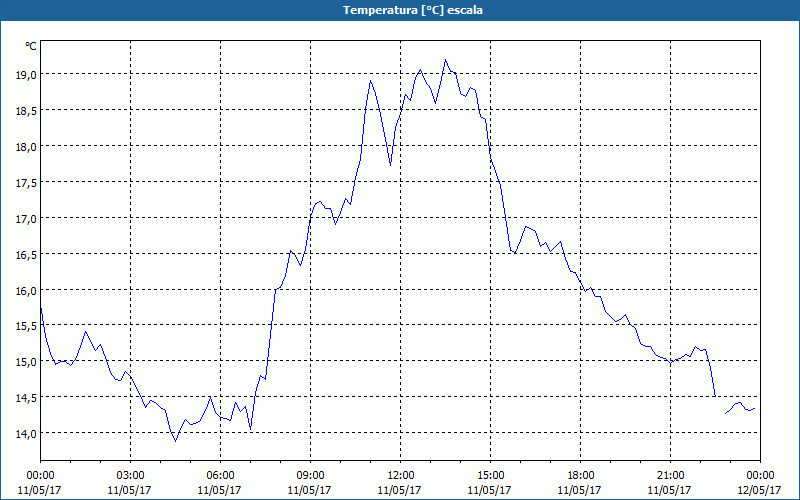Click the 21:00 time axis label

pyautogui.click(x=670, y=476)
